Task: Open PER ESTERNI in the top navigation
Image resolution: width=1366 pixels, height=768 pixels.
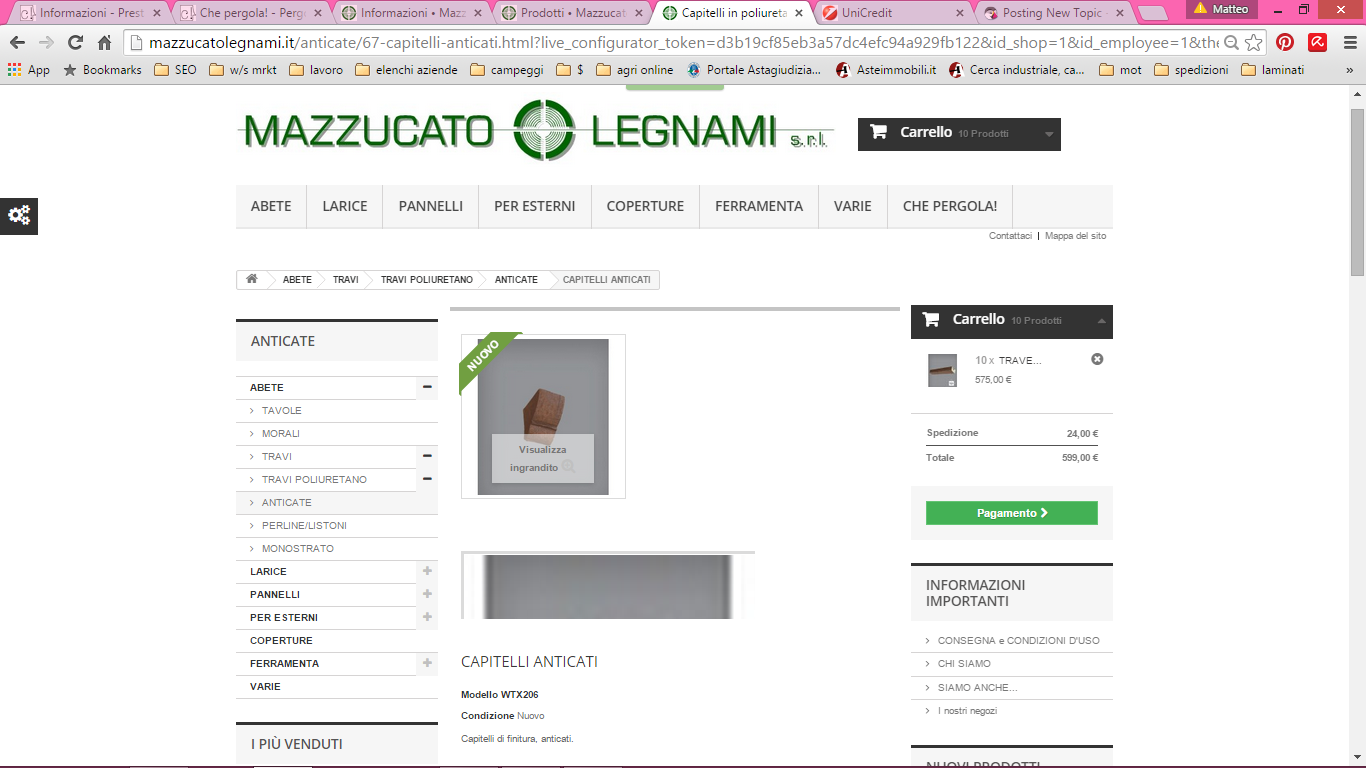Action: click(535, 206)
